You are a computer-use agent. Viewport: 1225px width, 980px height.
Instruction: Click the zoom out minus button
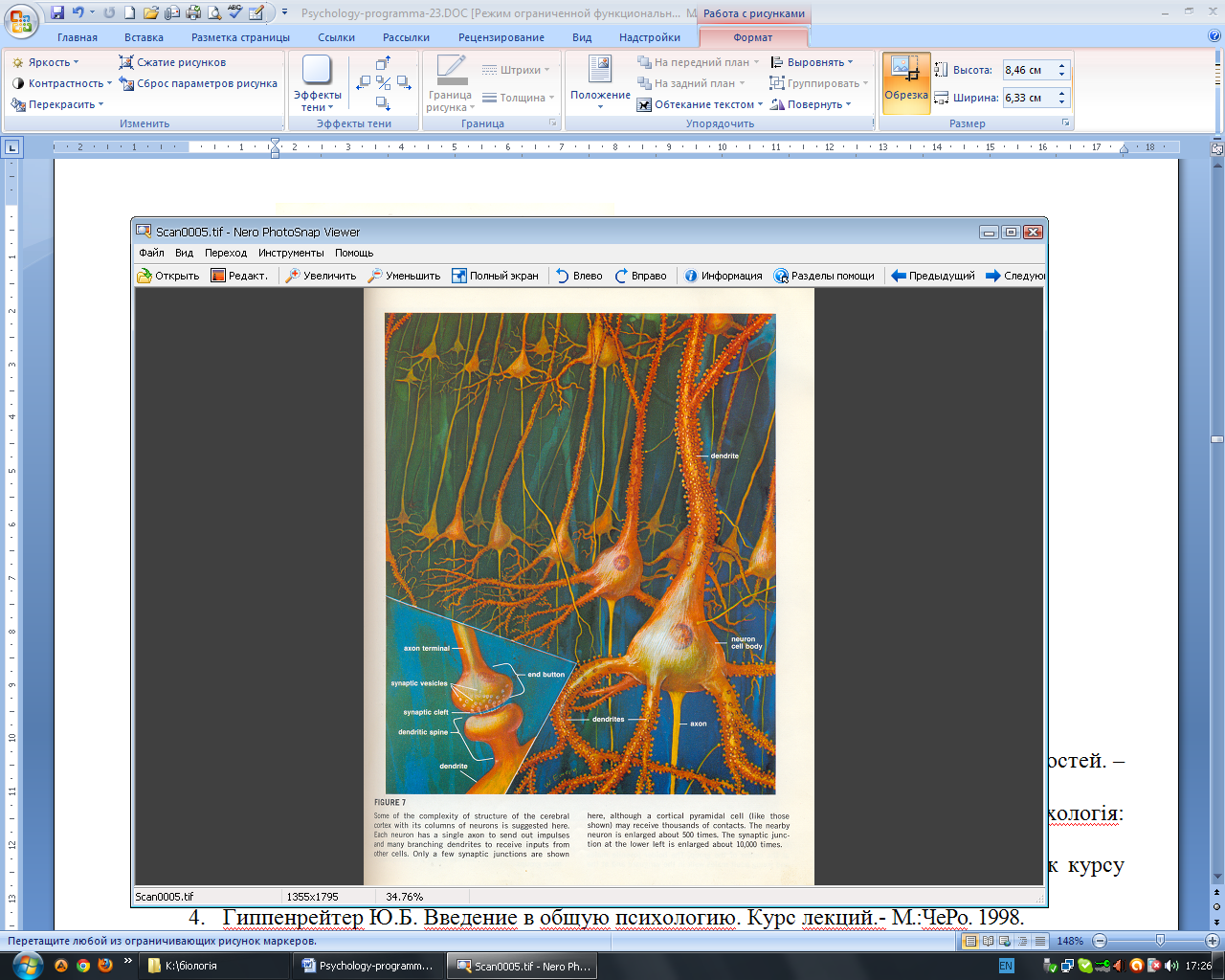tap(1100, 941)
